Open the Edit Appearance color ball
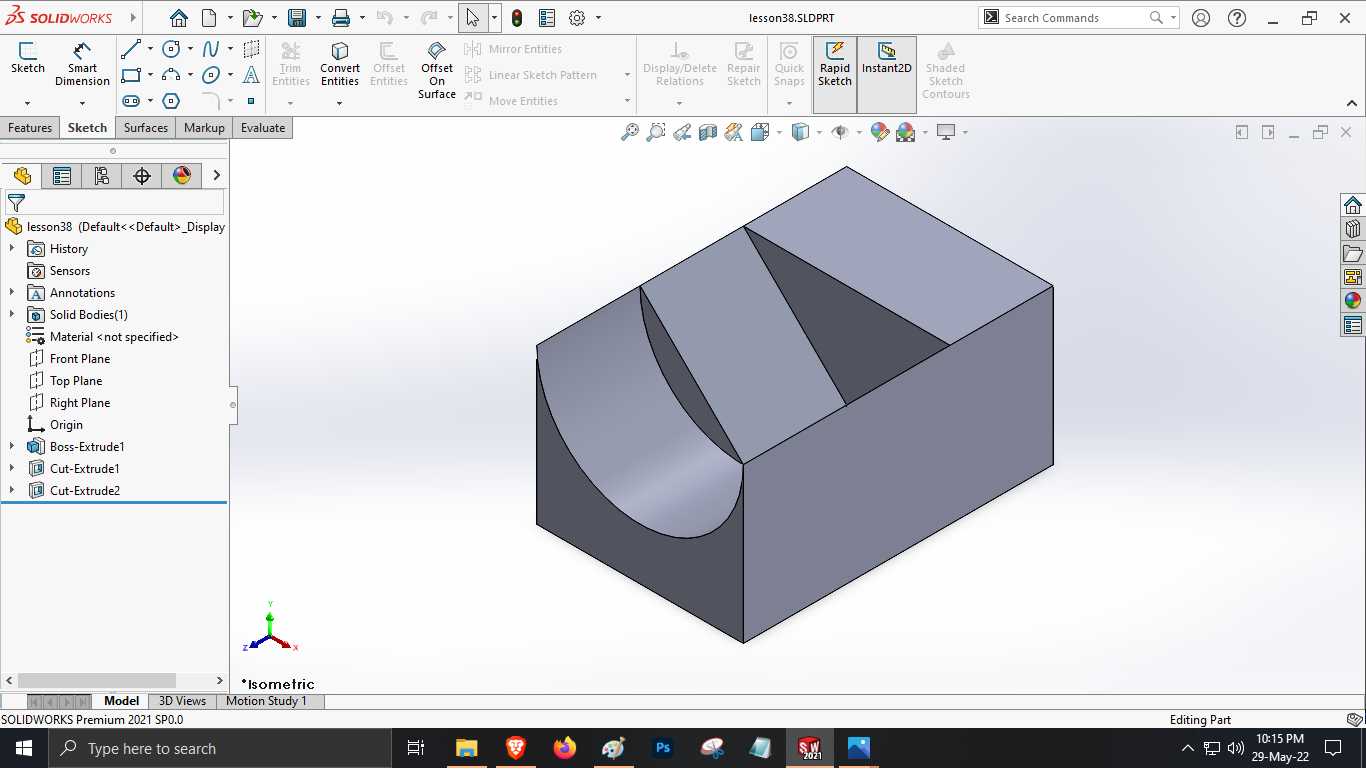 (880, 132)
